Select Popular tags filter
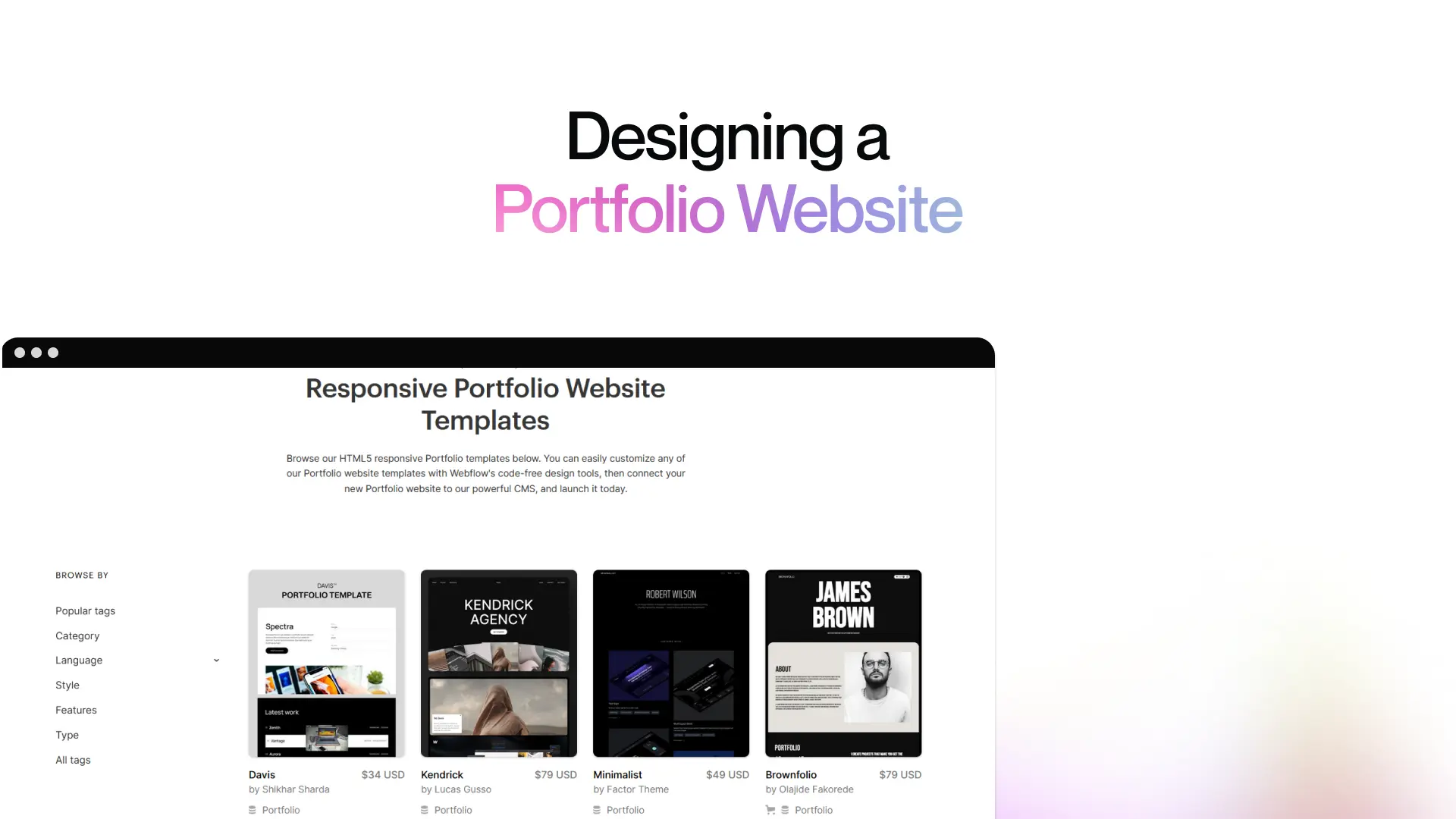The width and height of the screenshot is (1456, 819). pyautogui.click(x=85, y=610)
